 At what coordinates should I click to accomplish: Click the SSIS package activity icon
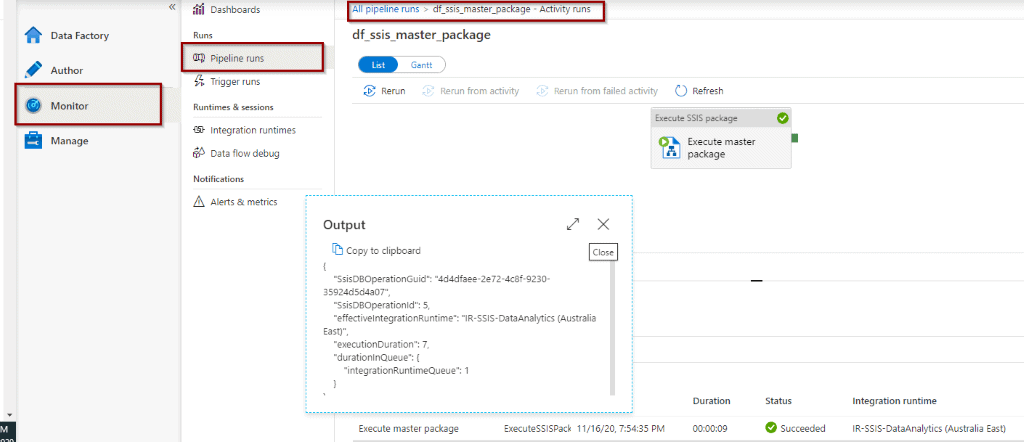coord(669,148)
